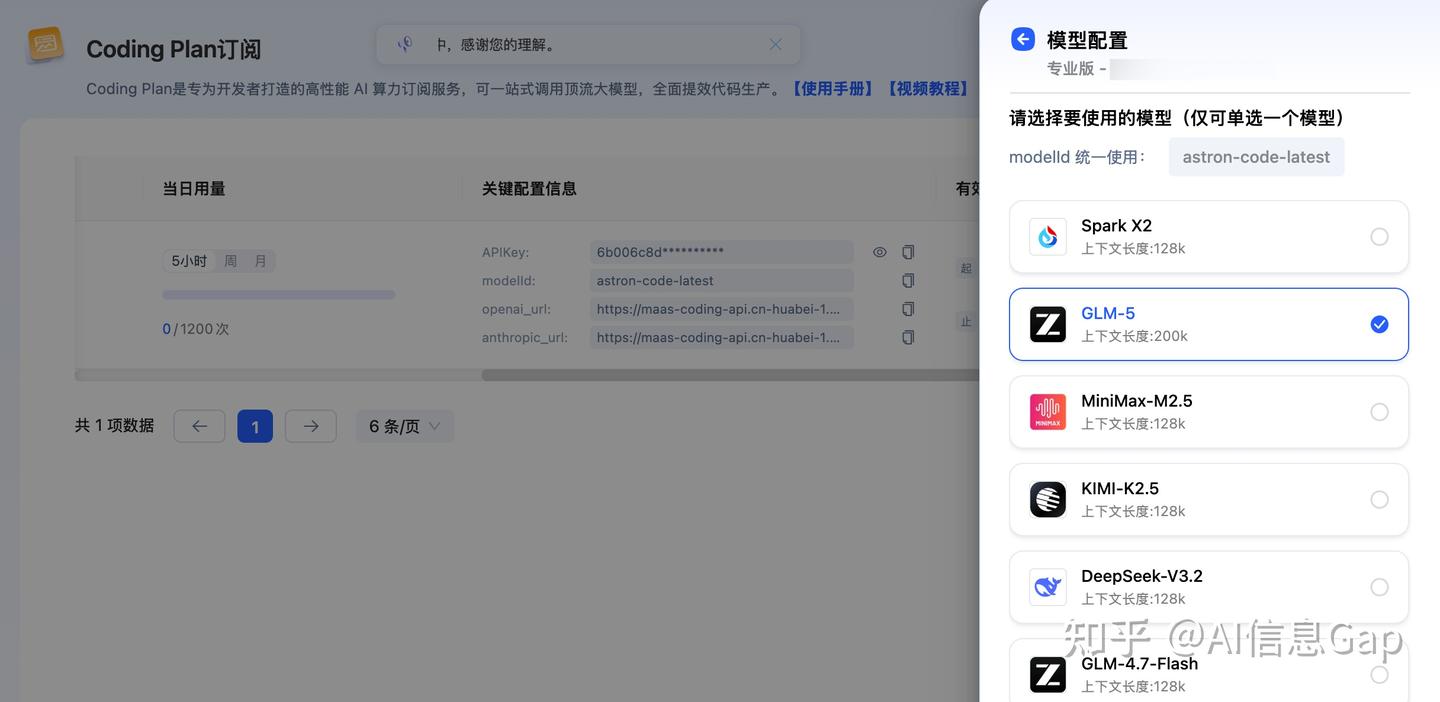Click the 模型配置 panel title

pos(1087,40)
